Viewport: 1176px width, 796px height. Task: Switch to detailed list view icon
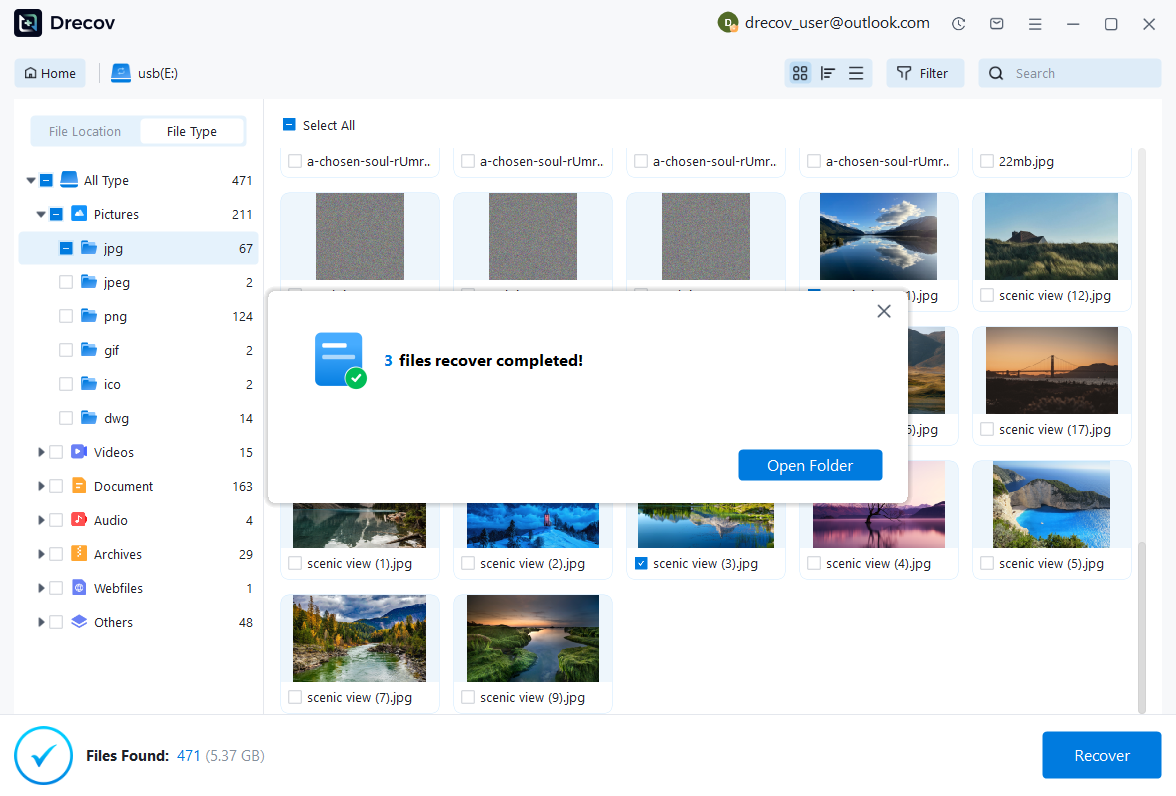click(828, 73)
